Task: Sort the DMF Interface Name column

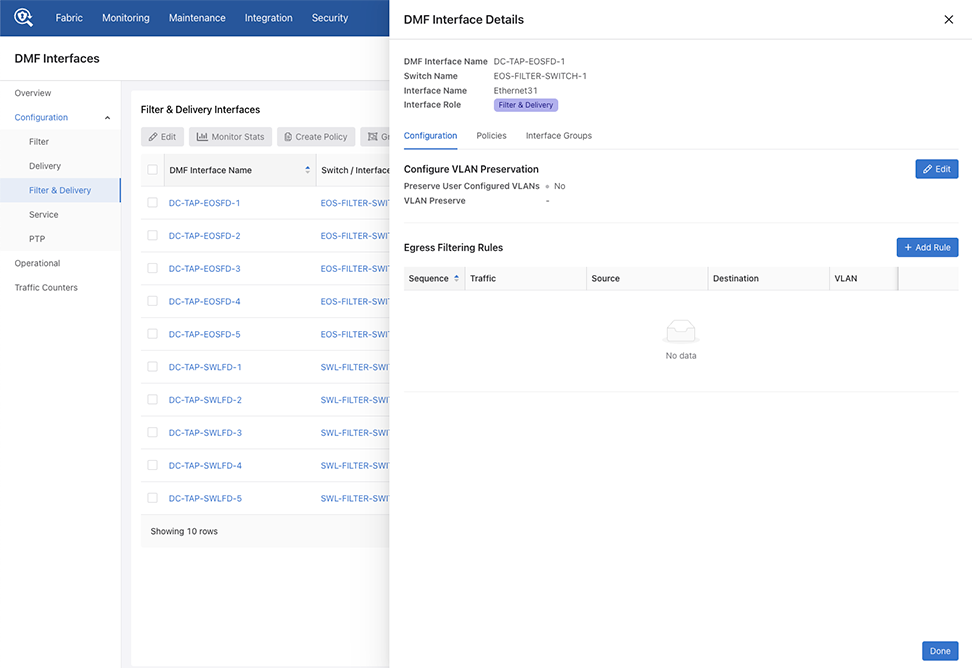Action: pos(307,170)
